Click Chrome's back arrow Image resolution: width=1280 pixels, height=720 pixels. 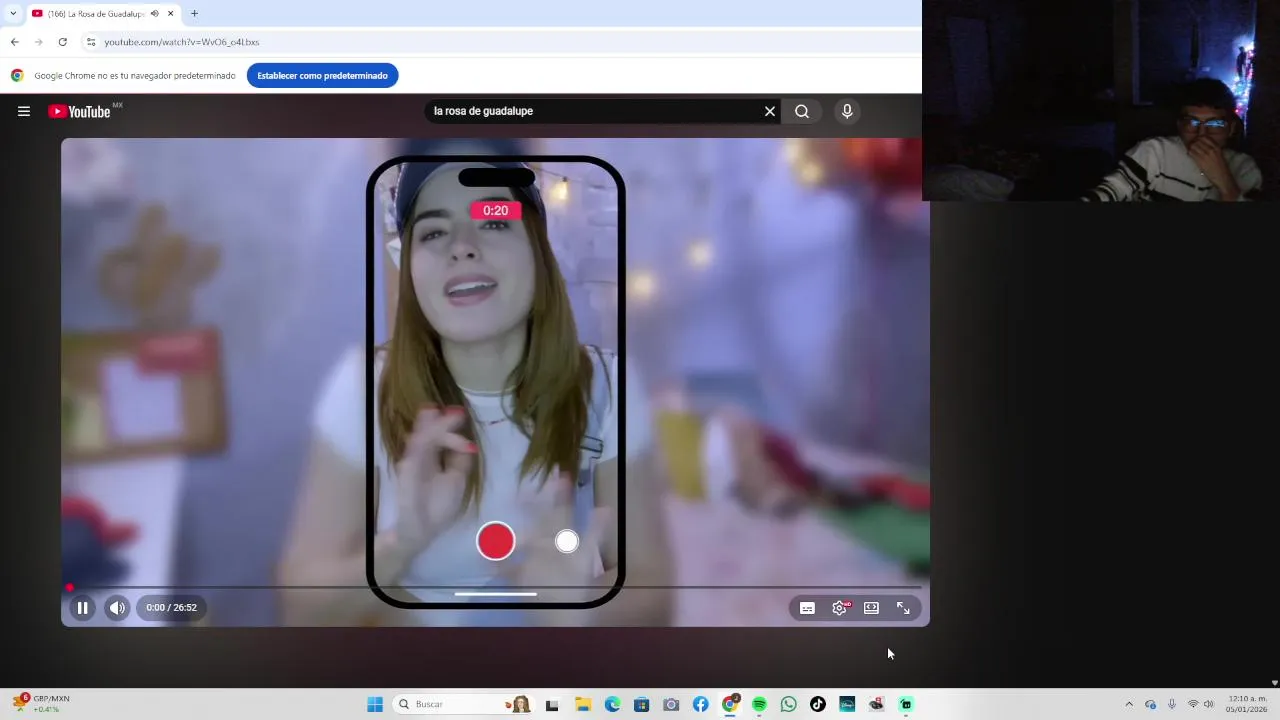tap(15, 42)
